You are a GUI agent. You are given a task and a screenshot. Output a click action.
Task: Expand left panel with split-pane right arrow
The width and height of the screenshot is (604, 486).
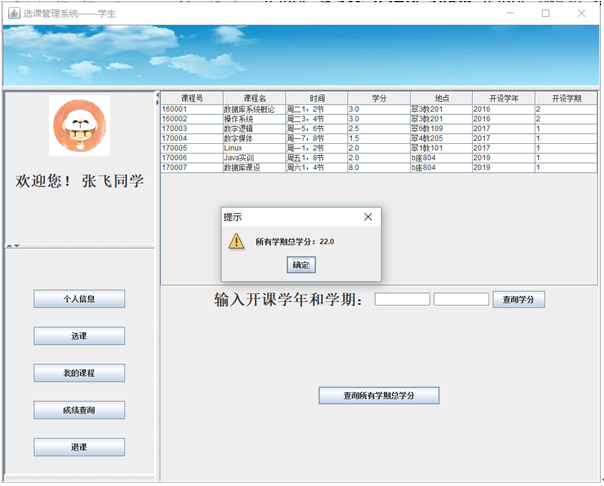tap(158, 102)
